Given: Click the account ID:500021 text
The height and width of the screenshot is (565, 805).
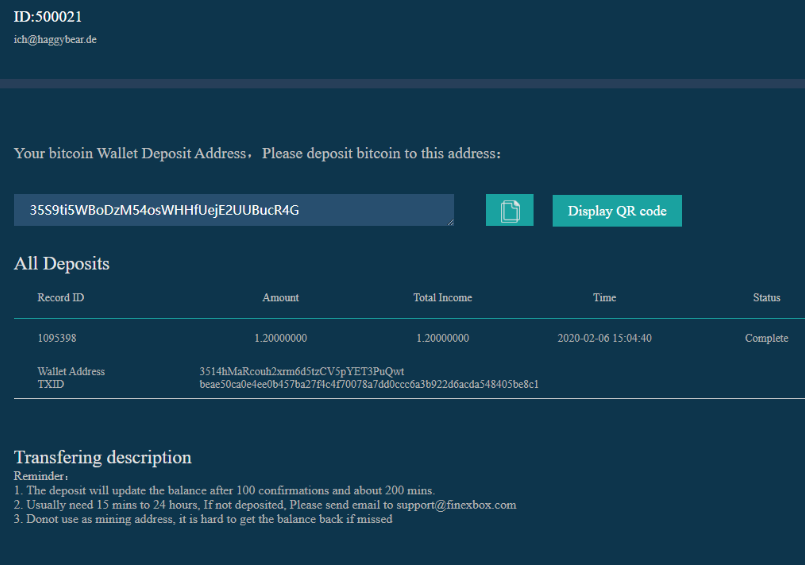Looking at the screenshot, I should 48,16.
